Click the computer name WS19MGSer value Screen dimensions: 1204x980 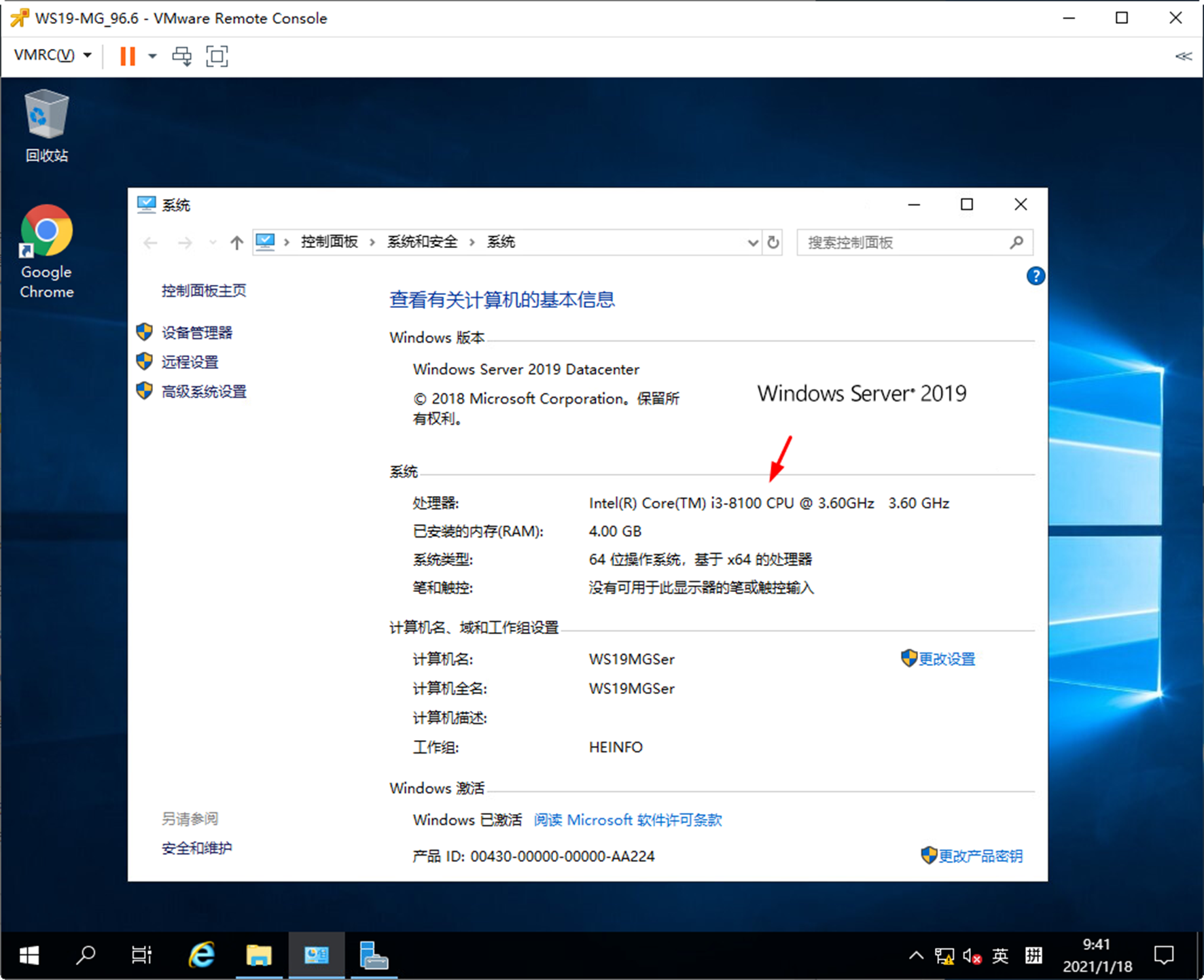click(x=631, y=659)
